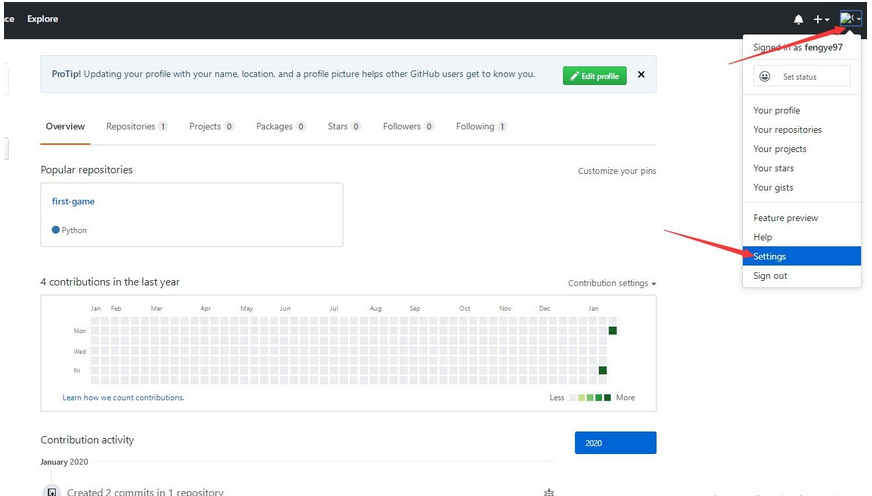This screenshot has height=496, width=872.
Task: Click the 'January 2020' activity label
Action: (x=64, y=462)
